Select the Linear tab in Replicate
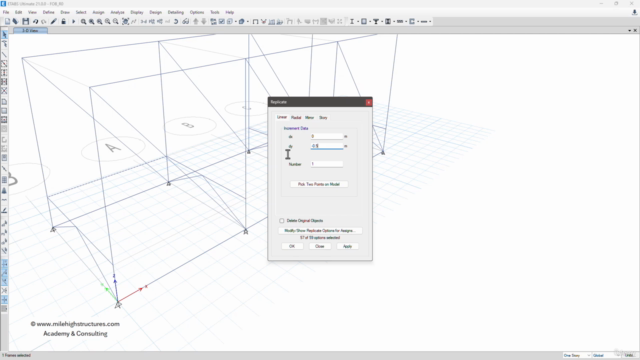Image resolution: width=640 pixels, height=360 pixels. click(282, 117)
